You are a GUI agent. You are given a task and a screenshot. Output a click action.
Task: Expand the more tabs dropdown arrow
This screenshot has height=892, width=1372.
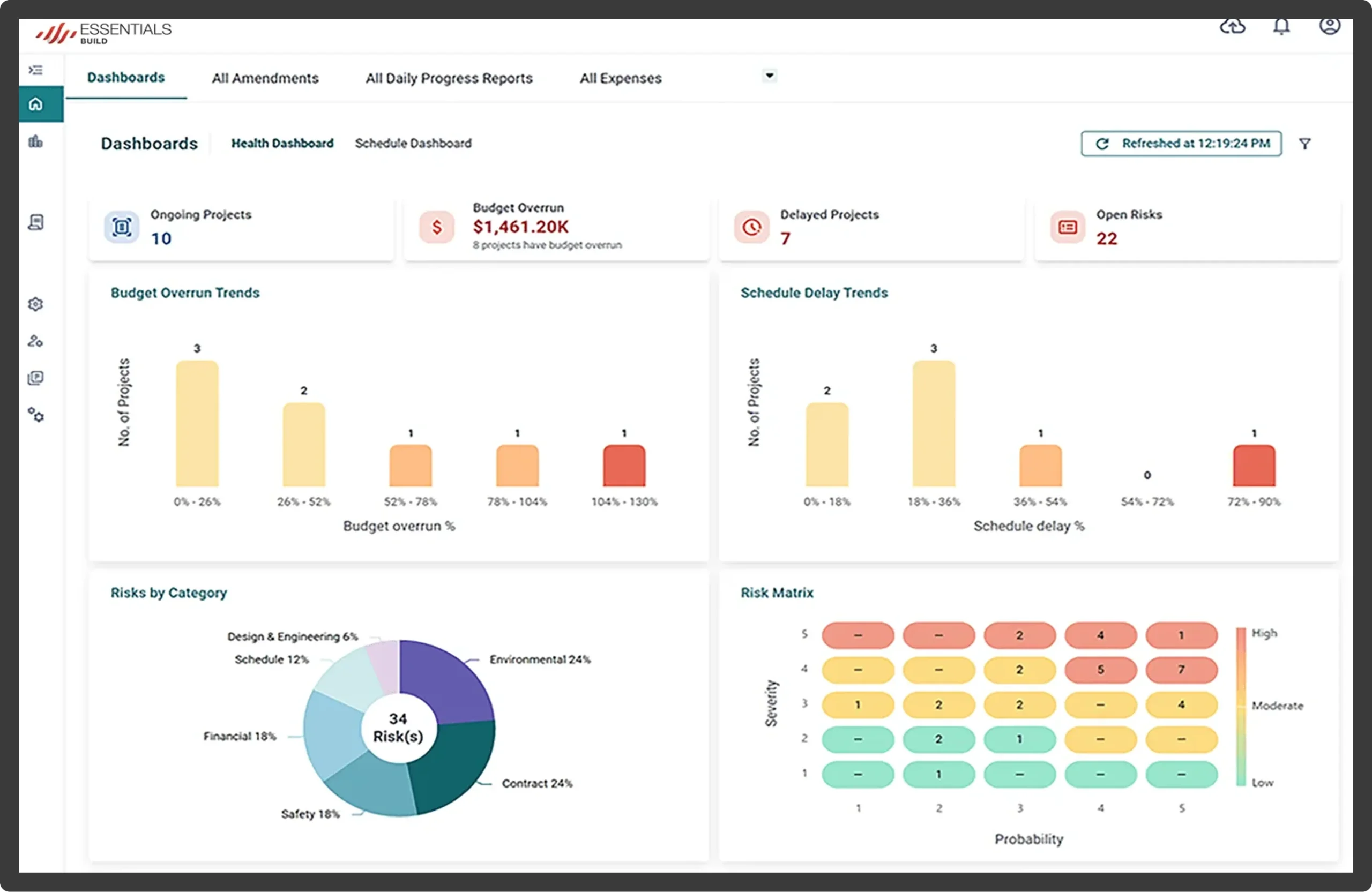[769, 76]
